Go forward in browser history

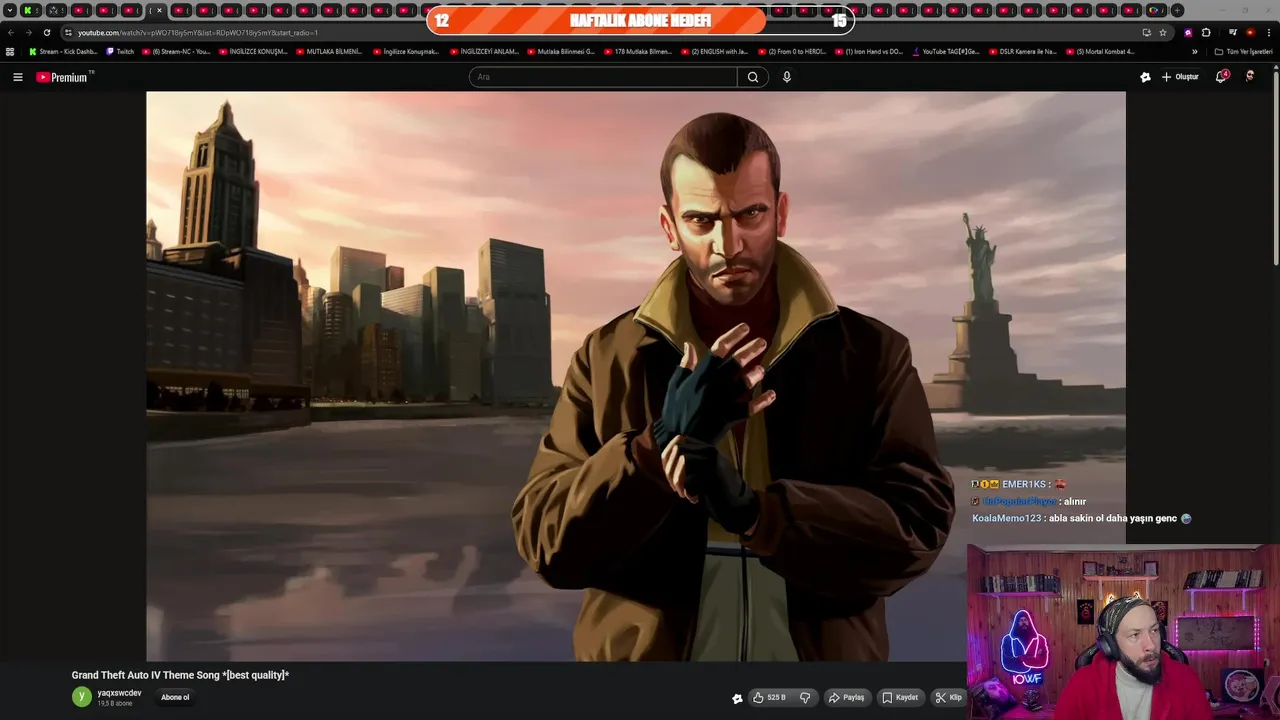(28, 32)
